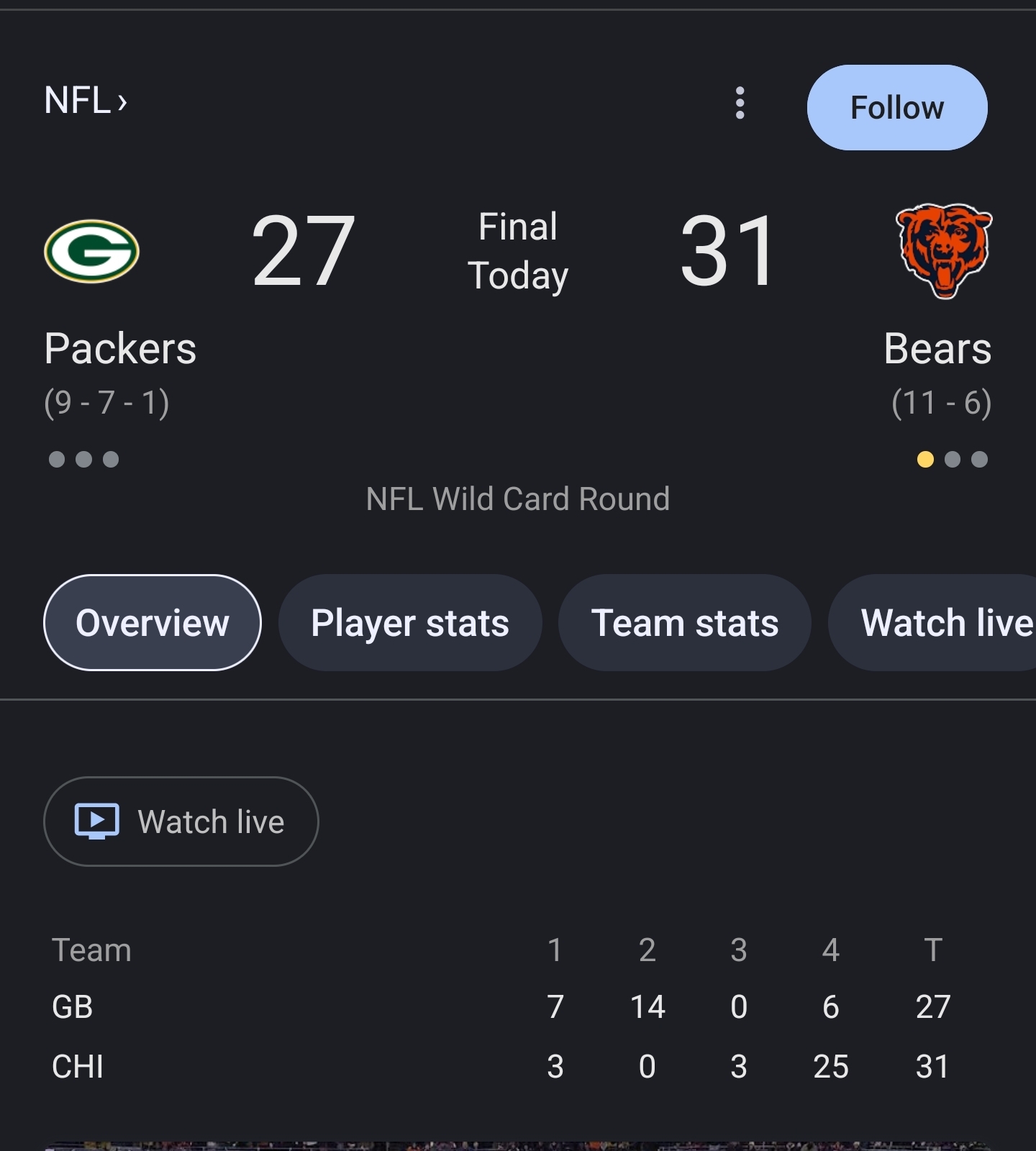Tap the Chicago Bears logo

(943, 251)
